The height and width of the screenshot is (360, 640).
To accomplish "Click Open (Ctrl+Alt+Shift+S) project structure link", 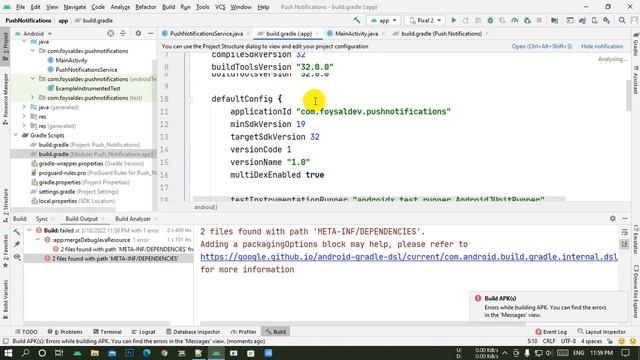I will pyautogui.click(x=542, y=47).
